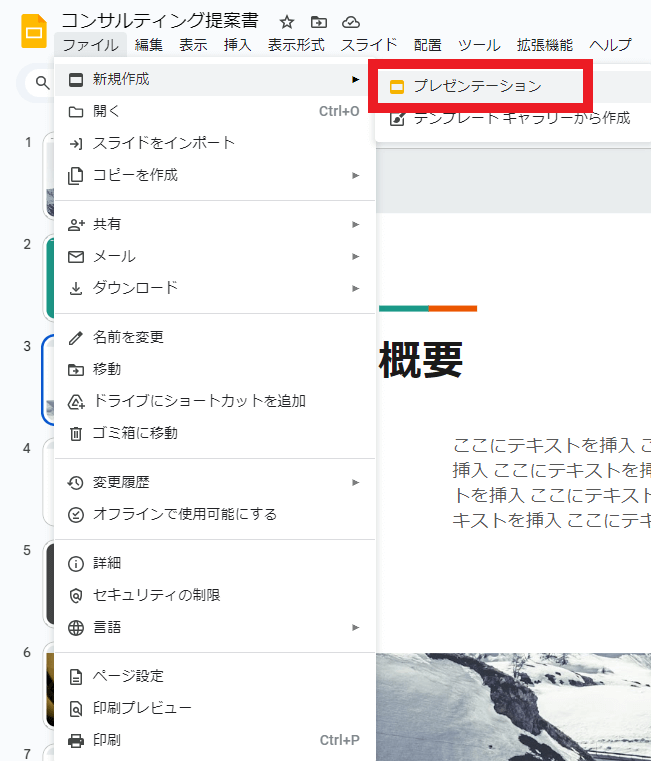This screenshot has height=761, width=651.
Task: Select slide 4 thumbnail
Action: 49,482
